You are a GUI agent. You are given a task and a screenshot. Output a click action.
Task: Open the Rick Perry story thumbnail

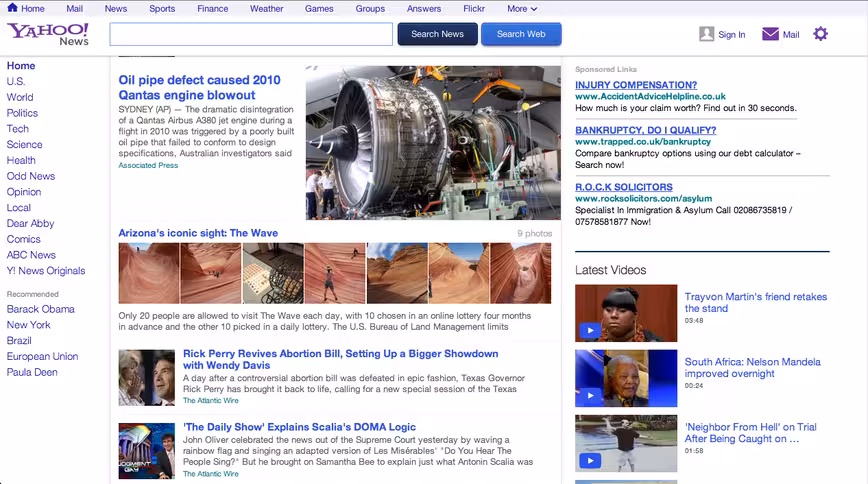tap(146, 378)
